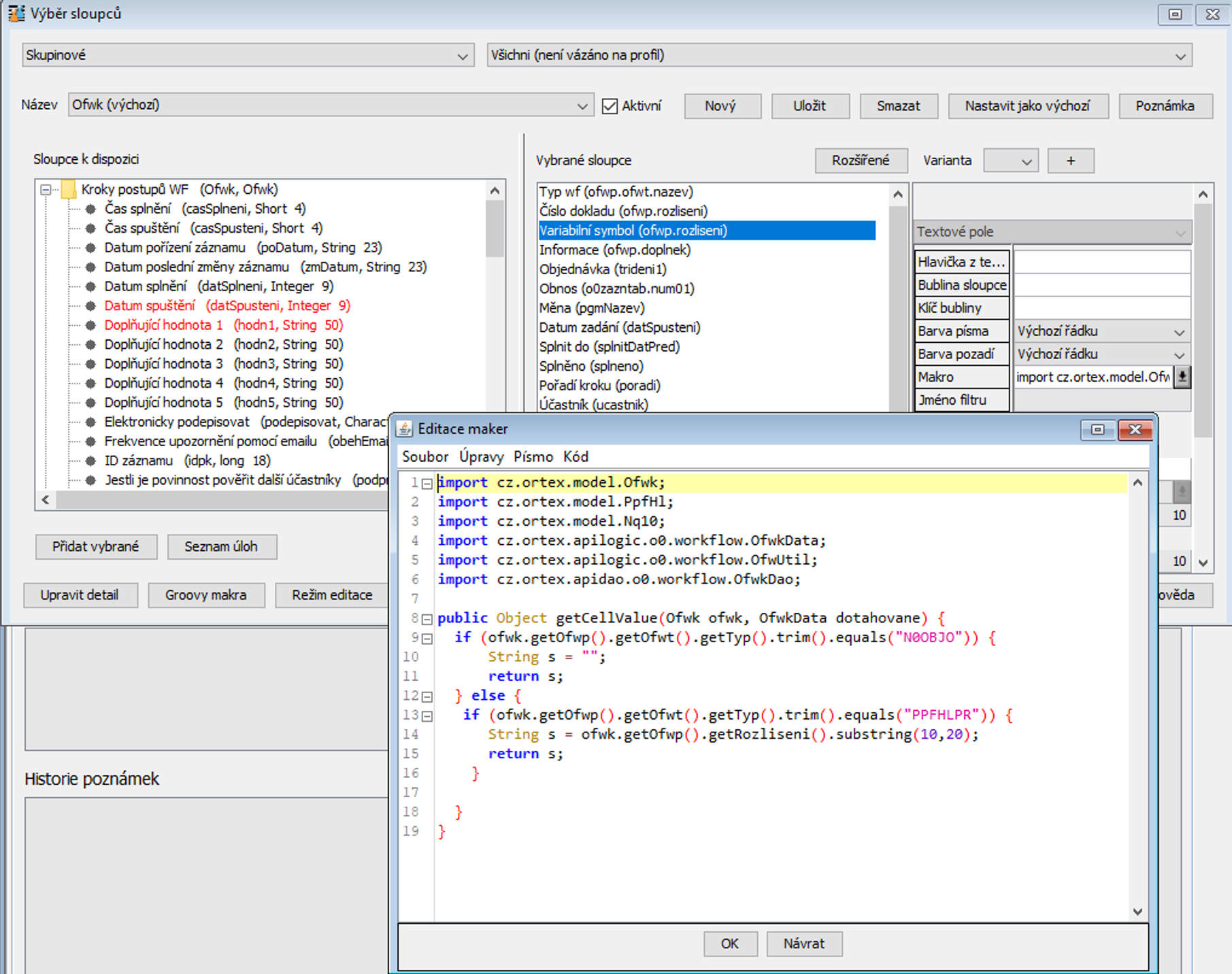Click the Makro field edit icon button
Viewport: 1232px width, 974px height.
(1182, 377)
